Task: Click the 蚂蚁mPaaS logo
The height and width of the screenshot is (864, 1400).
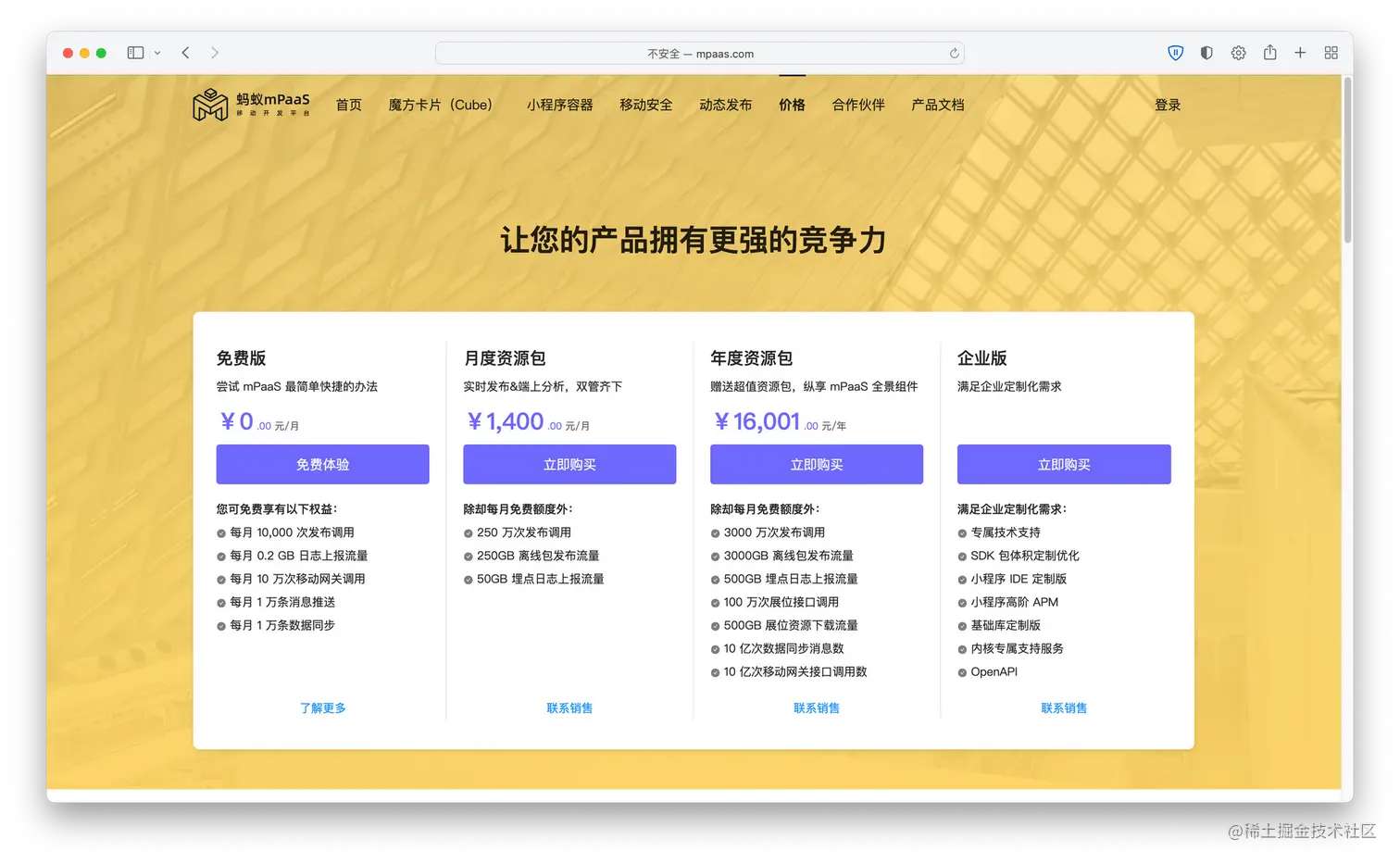Action: pyautogui.click(x=251, y=105)
